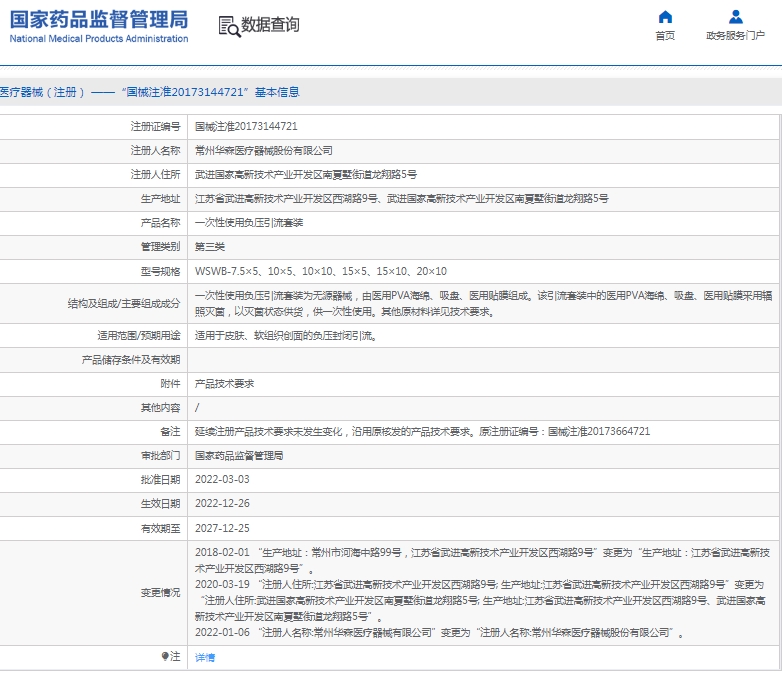Select intended use text 适用于皮肤、软组织创面
782x680 pixels.
[x=285, y=336]
